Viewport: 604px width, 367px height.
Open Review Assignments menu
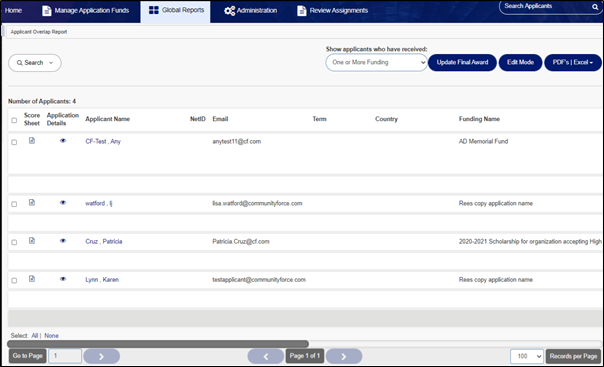333,10
